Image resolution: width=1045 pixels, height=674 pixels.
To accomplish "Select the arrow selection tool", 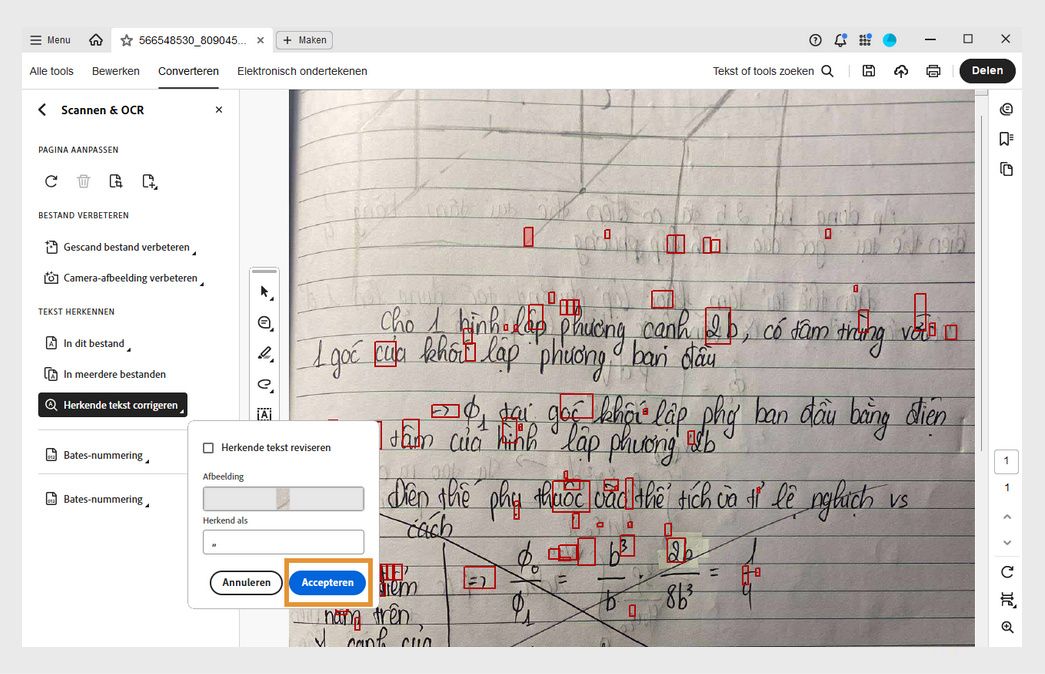I will tap(264, 292).
